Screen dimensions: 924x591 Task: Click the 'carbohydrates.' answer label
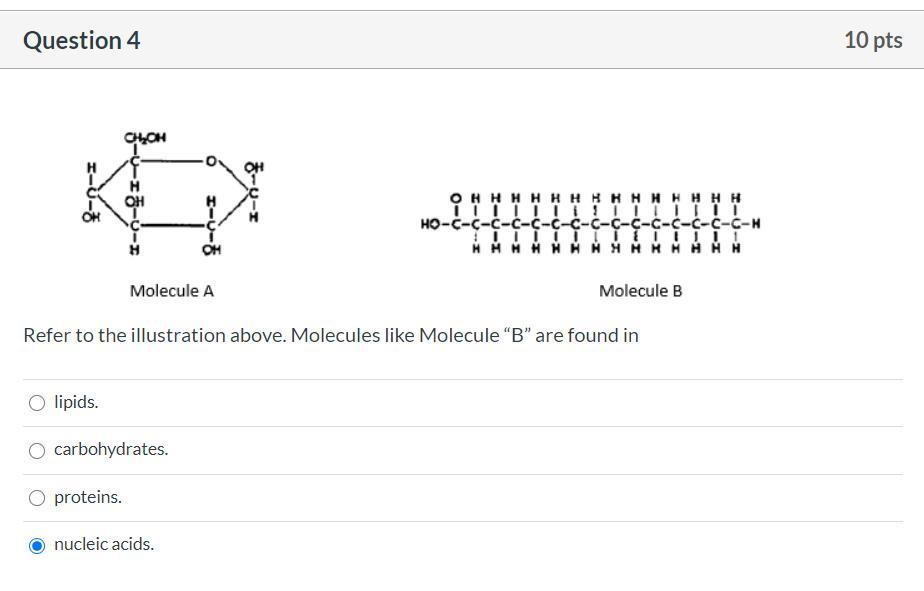[x=111, y=449]
